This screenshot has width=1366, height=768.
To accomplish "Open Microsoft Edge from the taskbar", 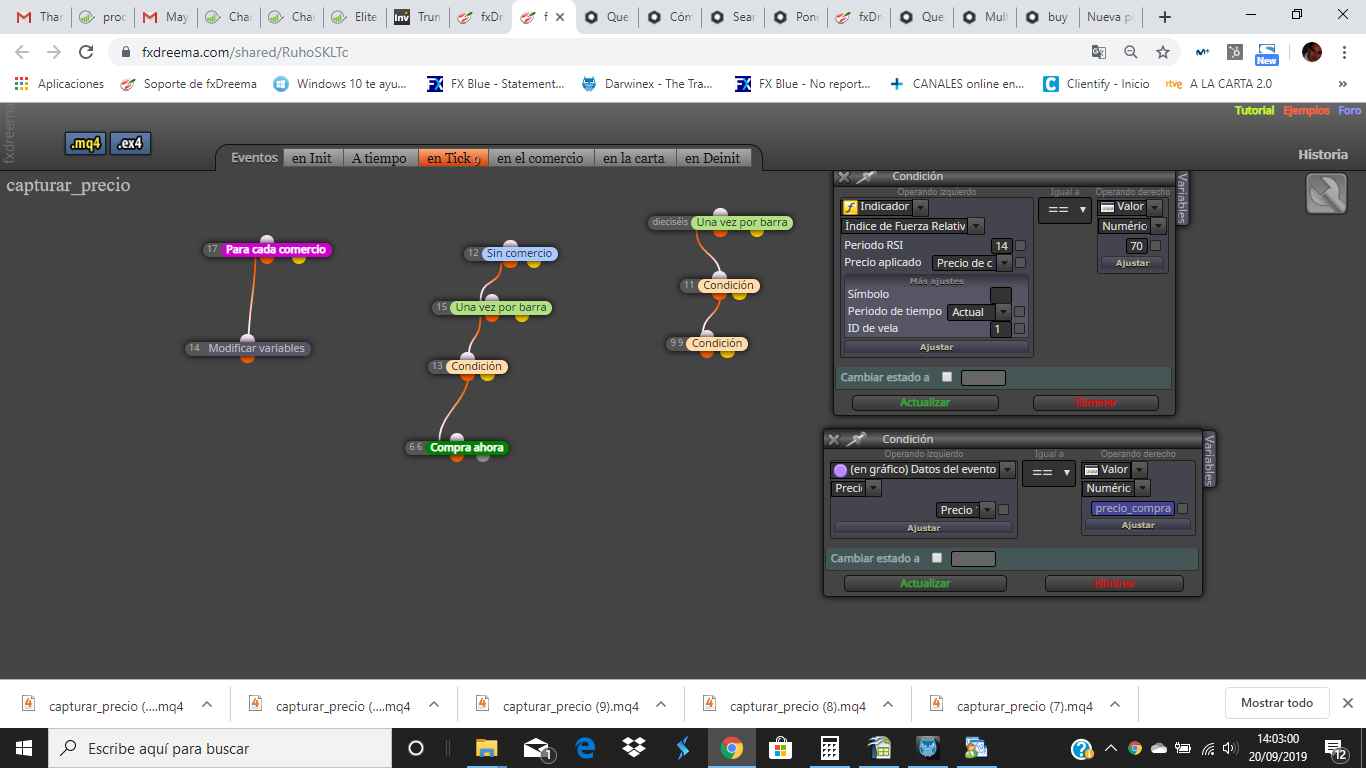I will pyautogui.click(x=586, y=748).
